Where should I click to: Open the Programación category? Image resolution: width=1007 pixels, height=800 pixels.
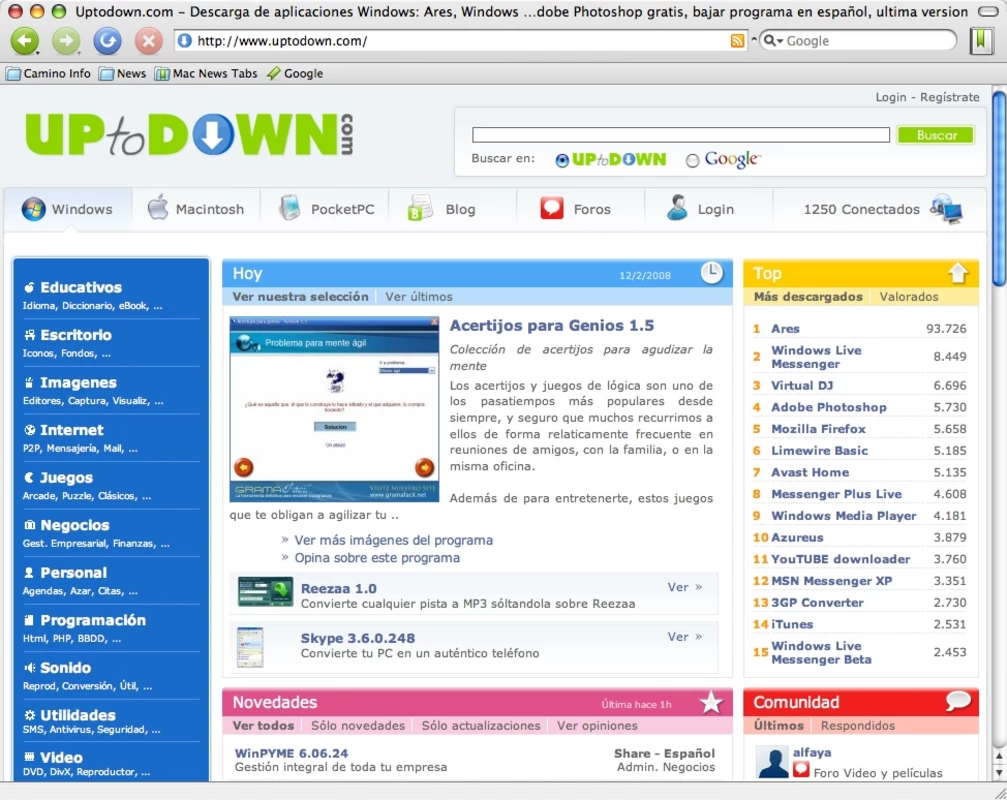coord(93,620)
